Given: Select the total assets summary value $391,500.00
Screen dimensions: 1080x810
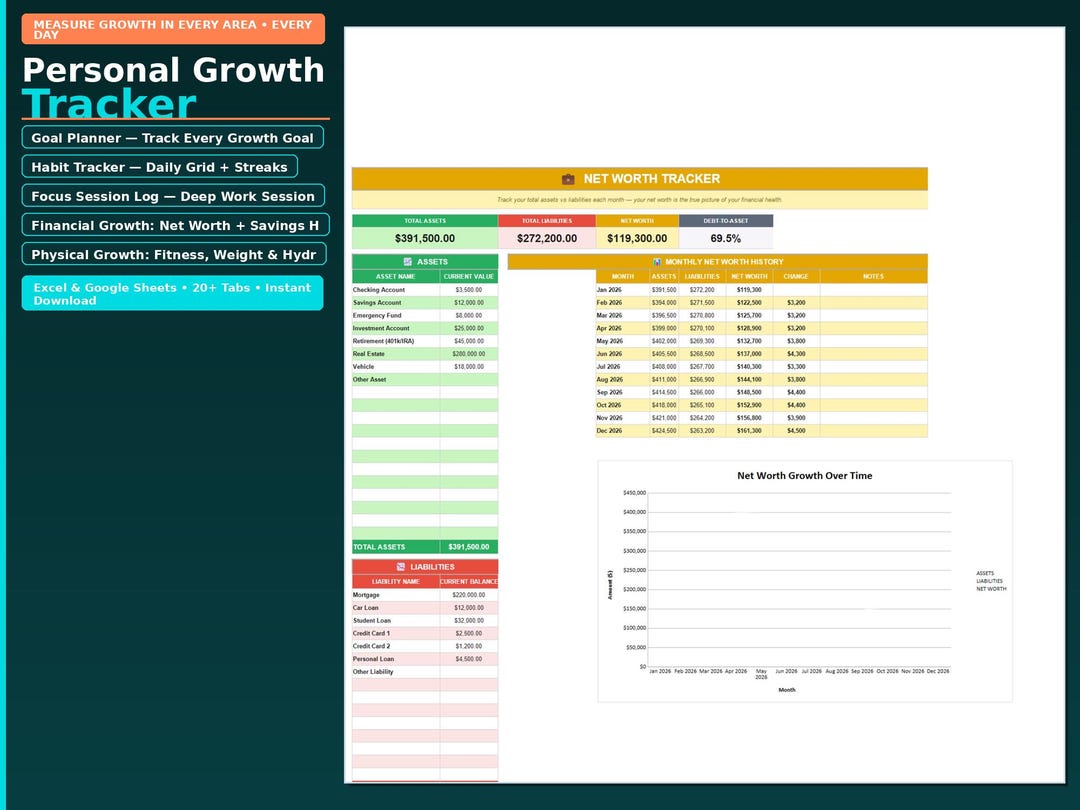Looking at the screenshot, I should pos(425,238).
